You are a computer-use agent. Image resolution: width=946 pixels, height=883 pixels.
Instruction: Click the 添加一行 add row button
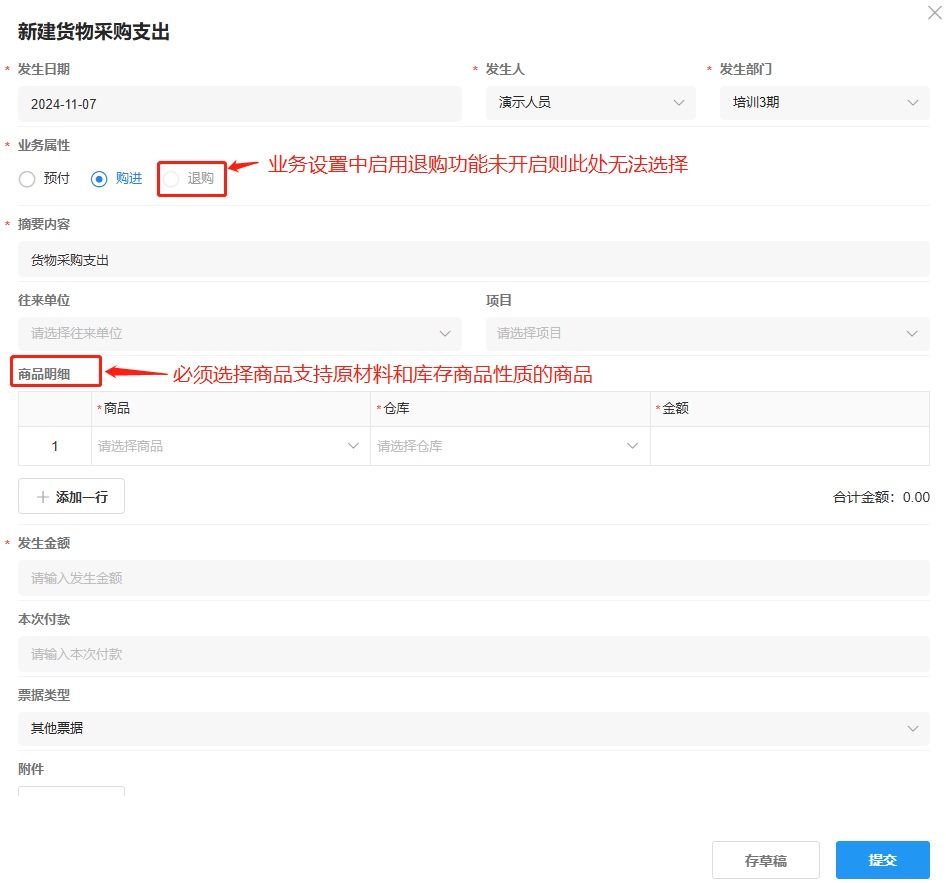(70, 496)
